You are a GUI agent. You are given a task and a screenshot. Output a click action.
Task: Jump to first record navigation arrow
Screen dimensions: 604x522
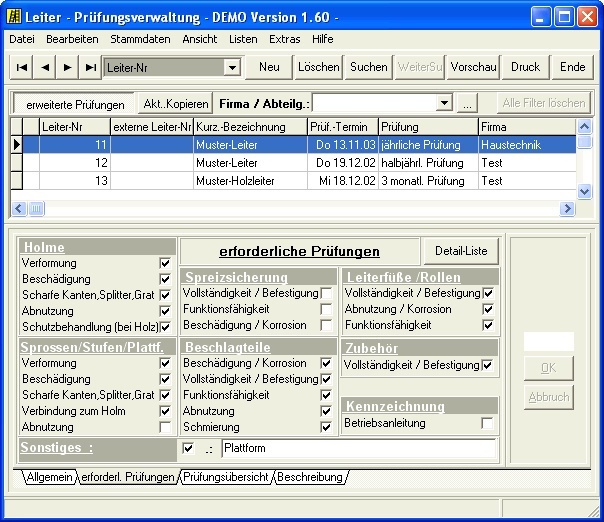(x=21, y=67)
